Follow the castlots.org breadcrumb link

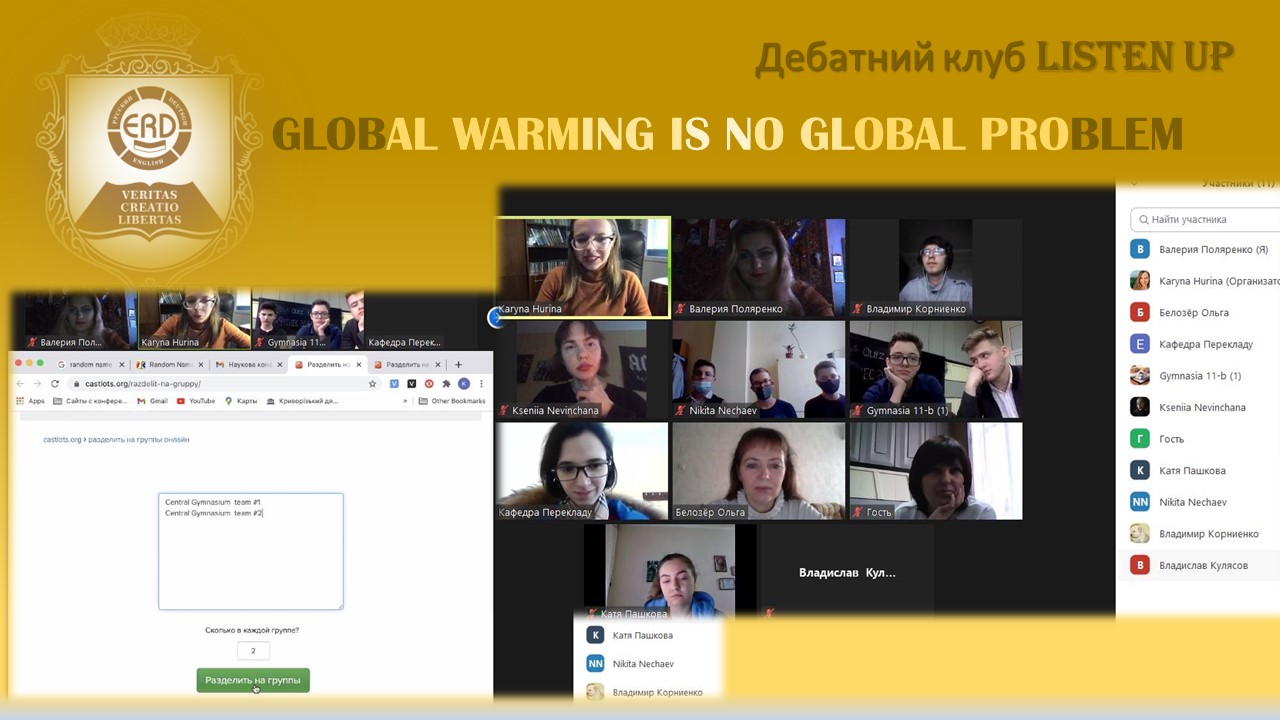[x=62, y=440]
